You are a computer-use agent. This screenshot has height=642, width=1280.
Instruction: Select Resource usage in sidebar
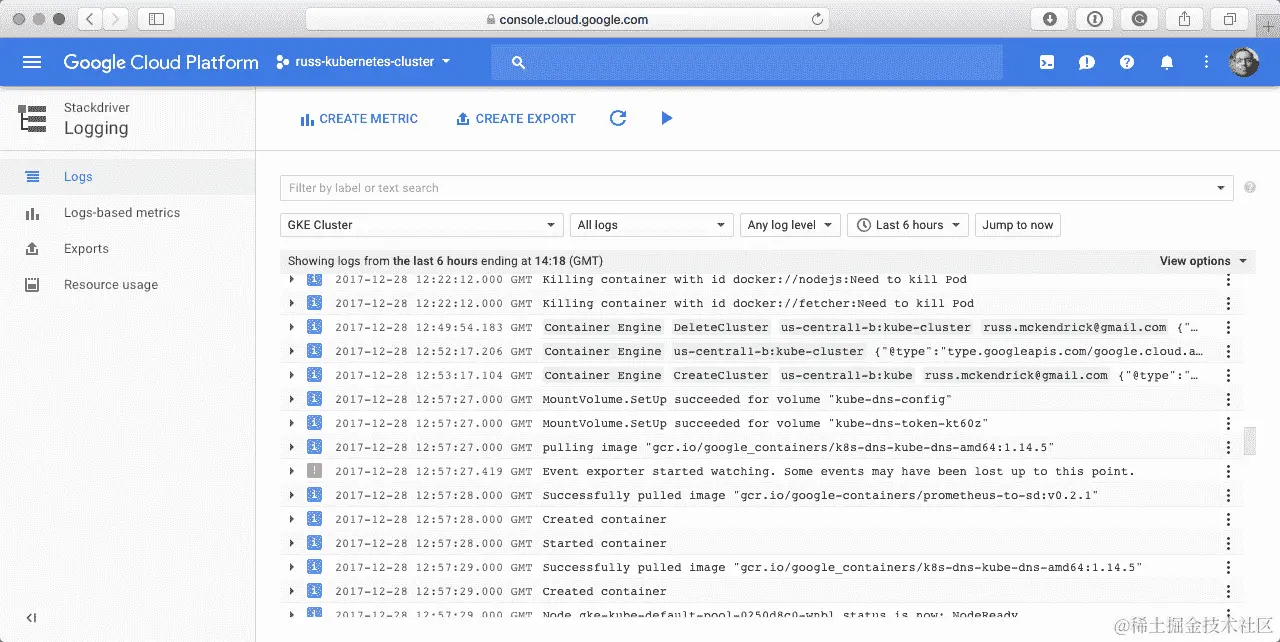[128, 285]
